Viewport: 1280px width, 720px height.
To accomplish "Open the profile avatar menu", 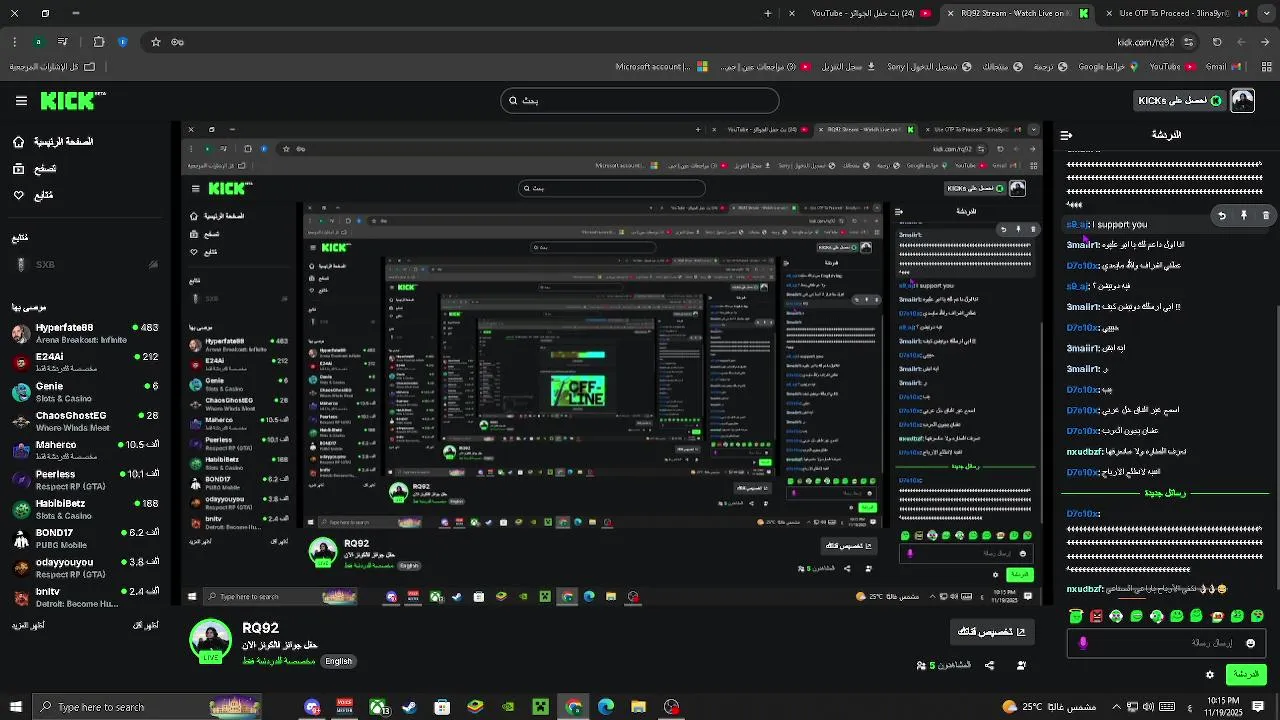I will point(1242,100).
